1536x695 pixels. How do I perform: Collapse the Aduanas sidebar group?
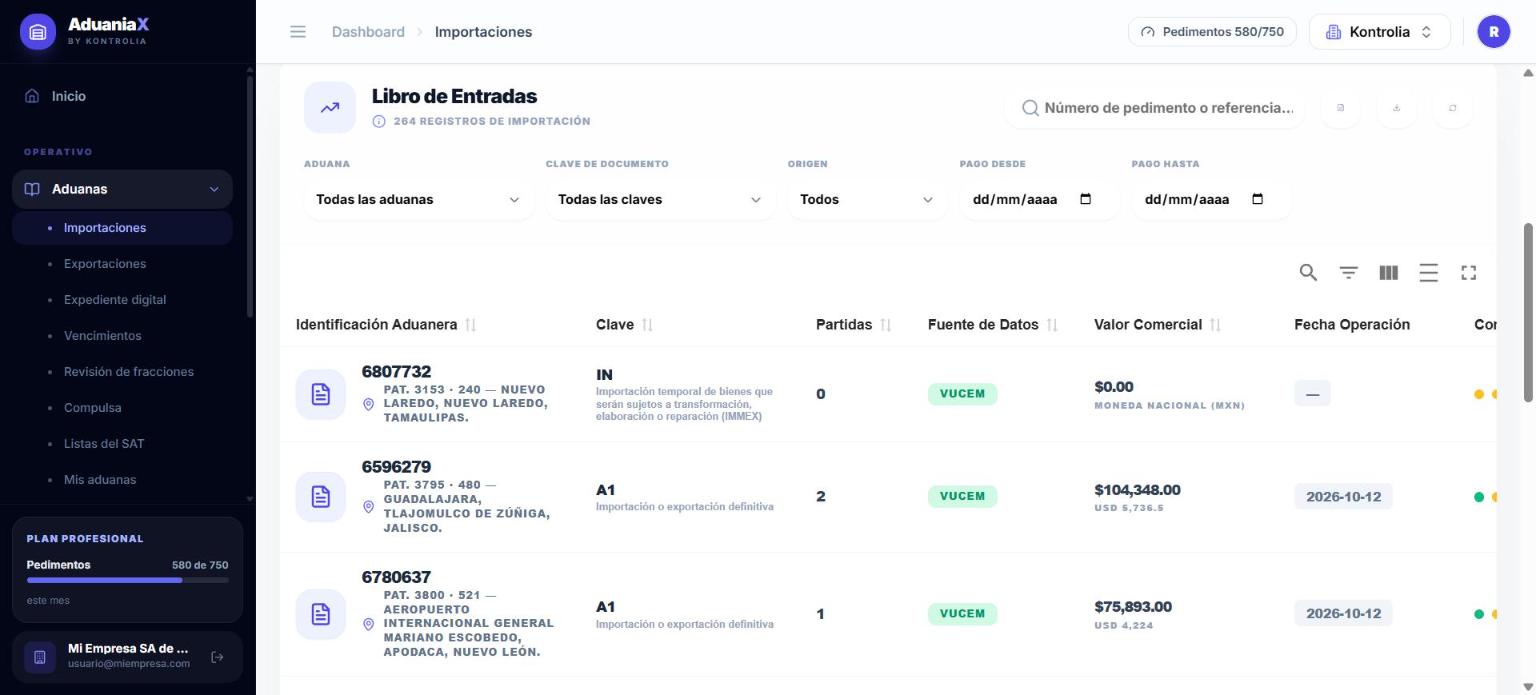[122, 189]
